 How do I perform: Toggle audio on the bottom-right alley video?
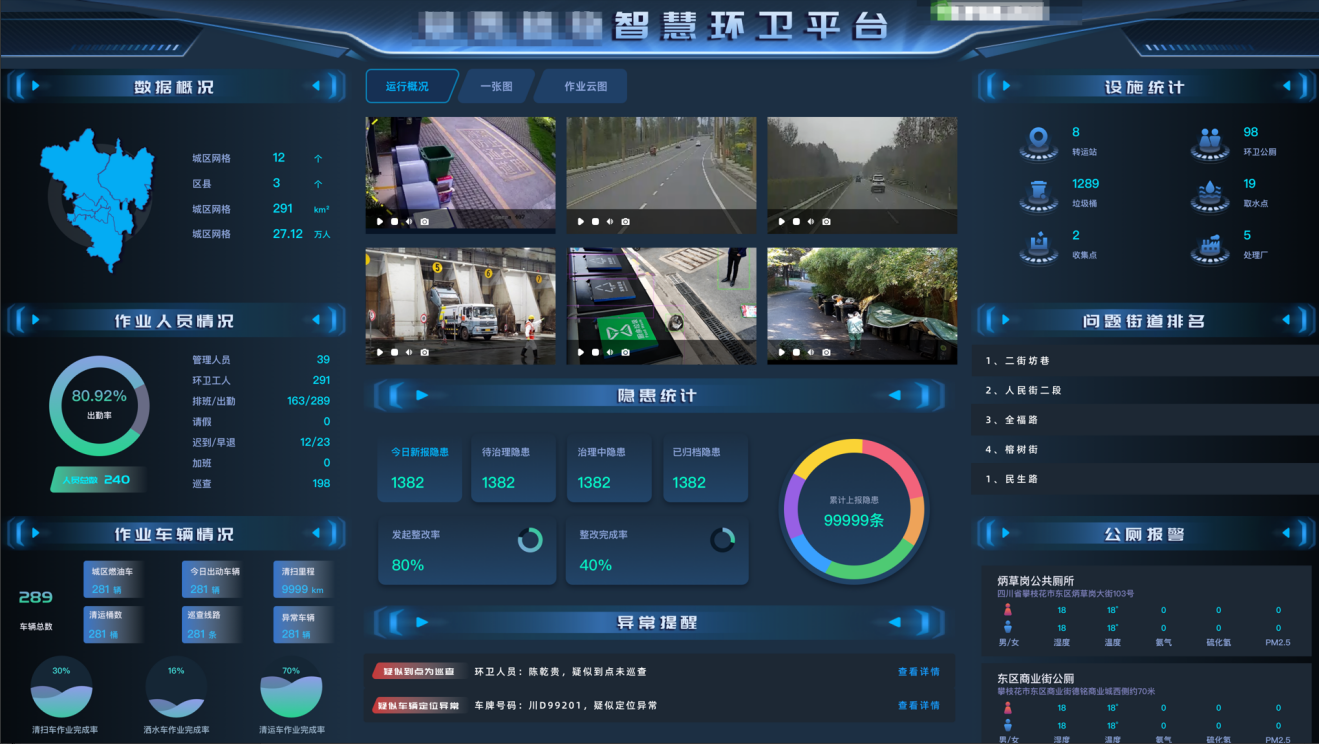(811, 352)
